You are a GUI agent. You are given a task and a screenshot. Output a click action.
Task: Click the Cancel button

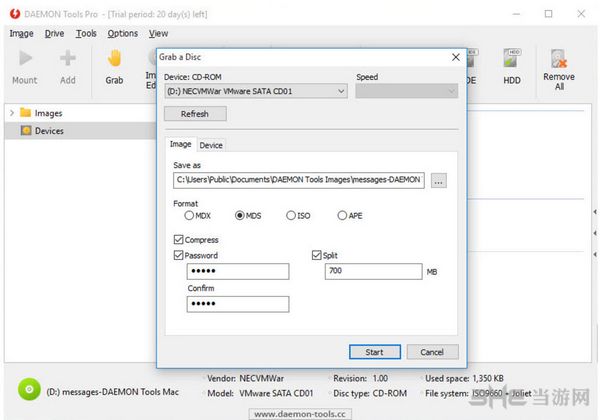[x=432, y=352]
